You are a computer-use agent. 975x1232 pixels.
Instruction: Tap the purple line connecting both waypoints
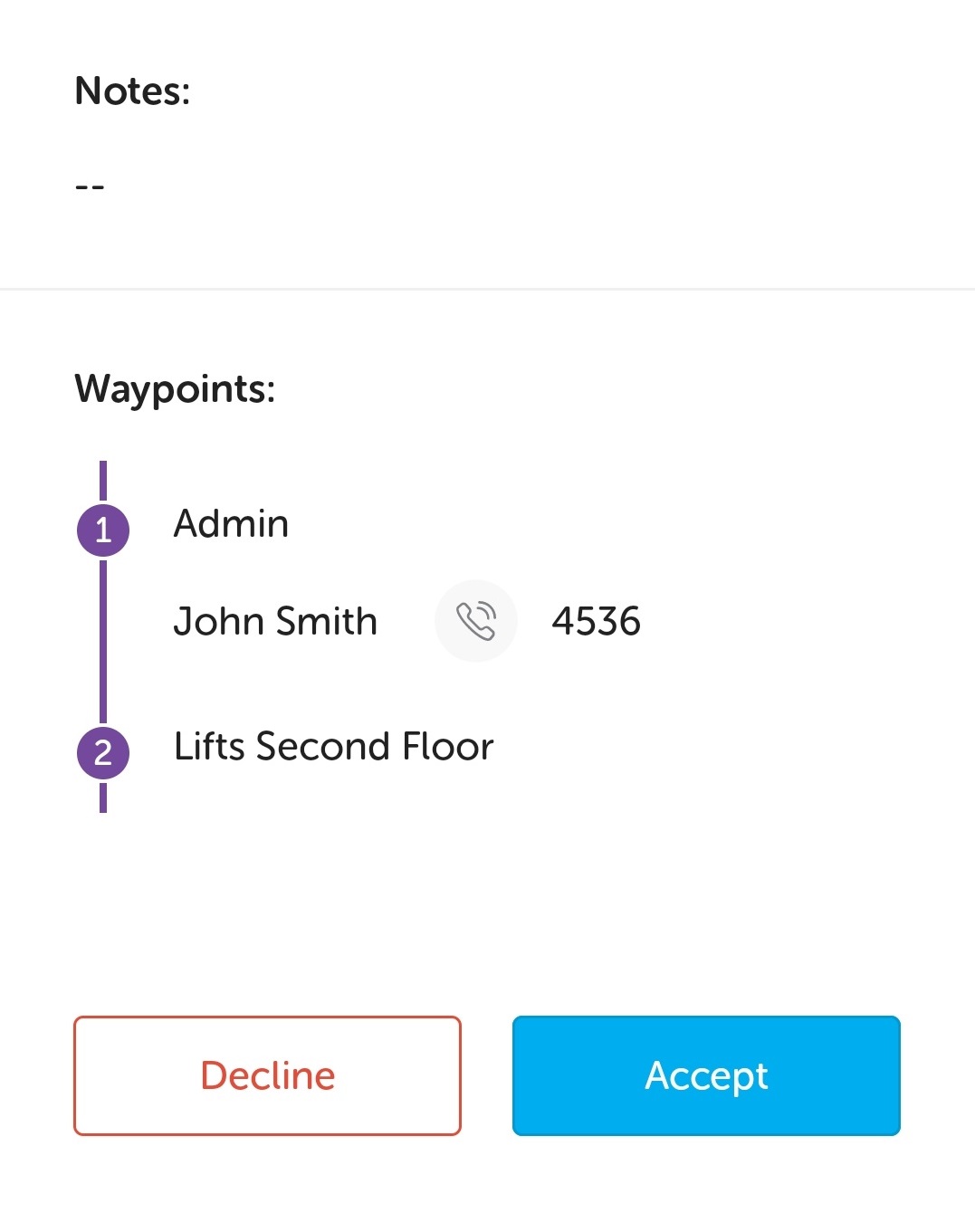pyautogui.click(x=103, y=641)
